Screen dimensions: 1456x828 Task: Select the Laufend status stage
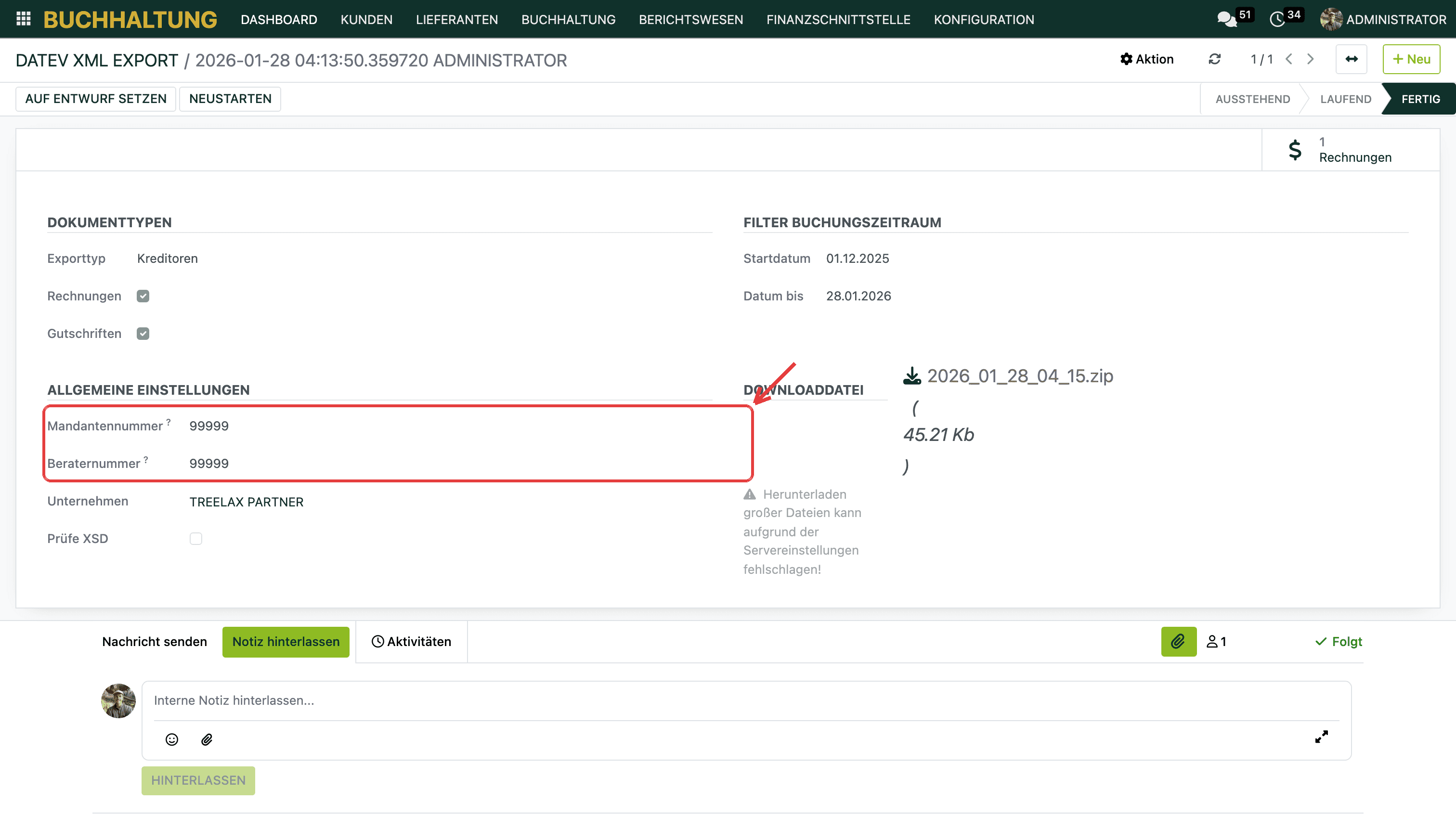pyautogui.click(x=1345, y=99)
